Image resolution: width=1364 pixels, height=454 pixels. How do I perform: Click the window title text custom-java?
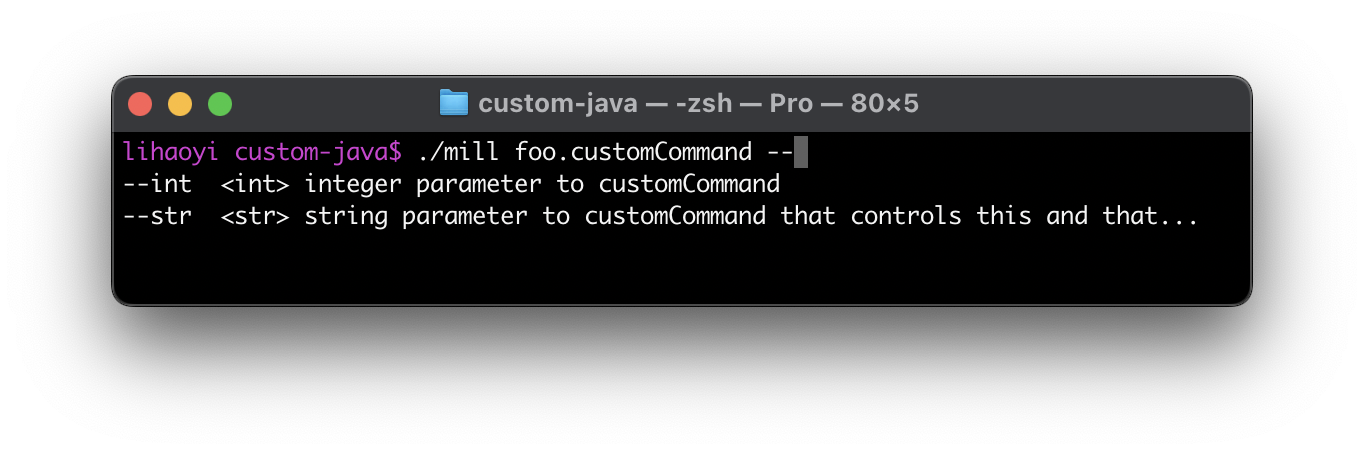coord(557,103)
